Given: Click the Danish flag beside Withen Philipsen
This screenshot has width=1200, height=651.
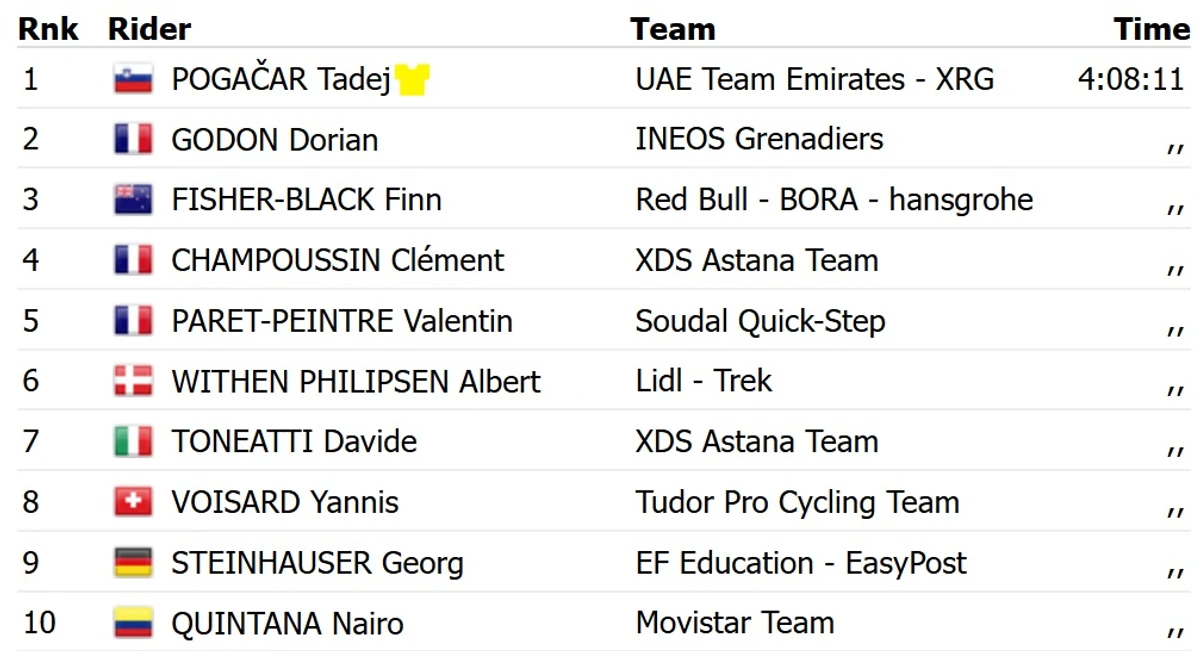Looking at the screenshot, I should click(x=133, y=381).
